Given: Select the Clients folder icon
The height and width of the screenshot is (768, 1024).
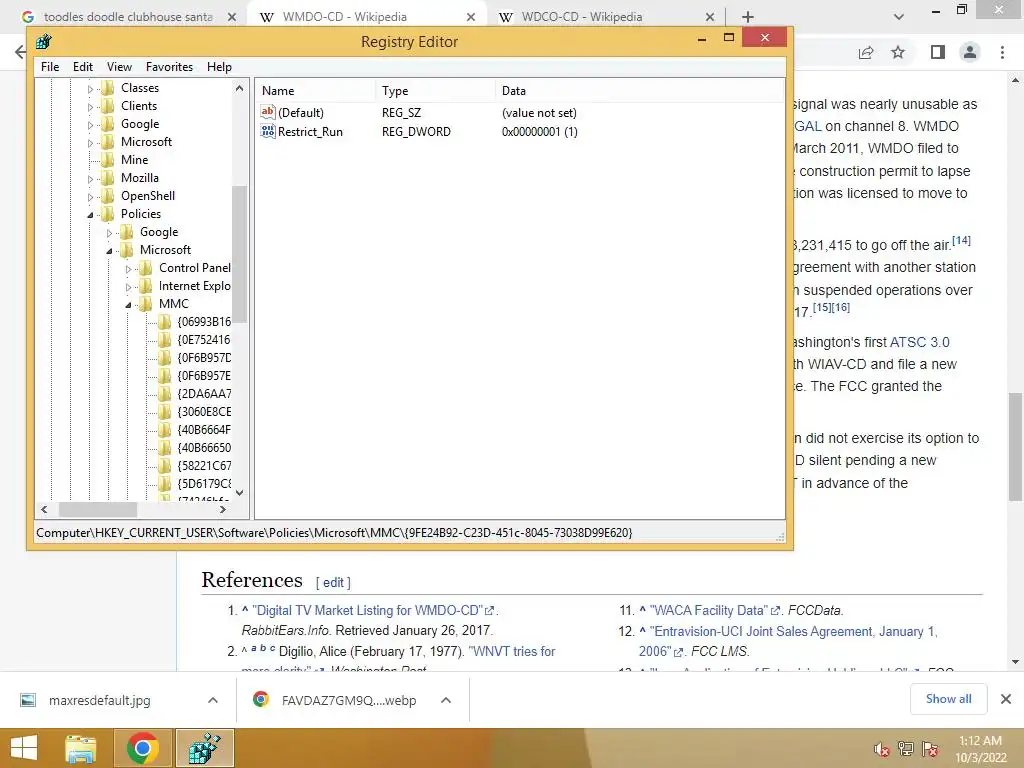Looking at the screenshot, I should point(108,106).
